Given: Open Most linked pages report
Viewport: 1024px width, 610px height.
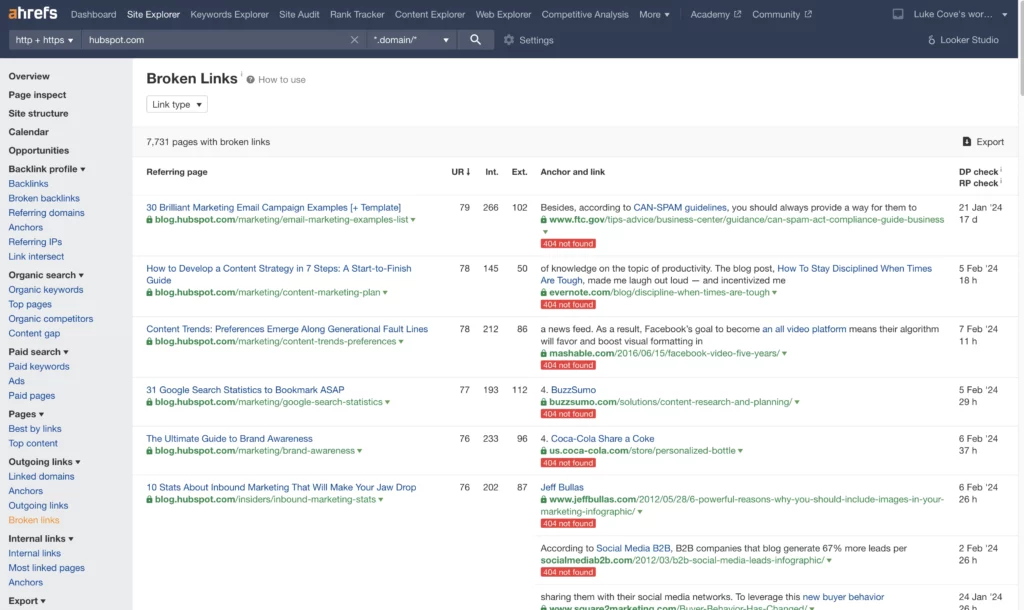Looking at the screenshot, I should coord(46,568).
